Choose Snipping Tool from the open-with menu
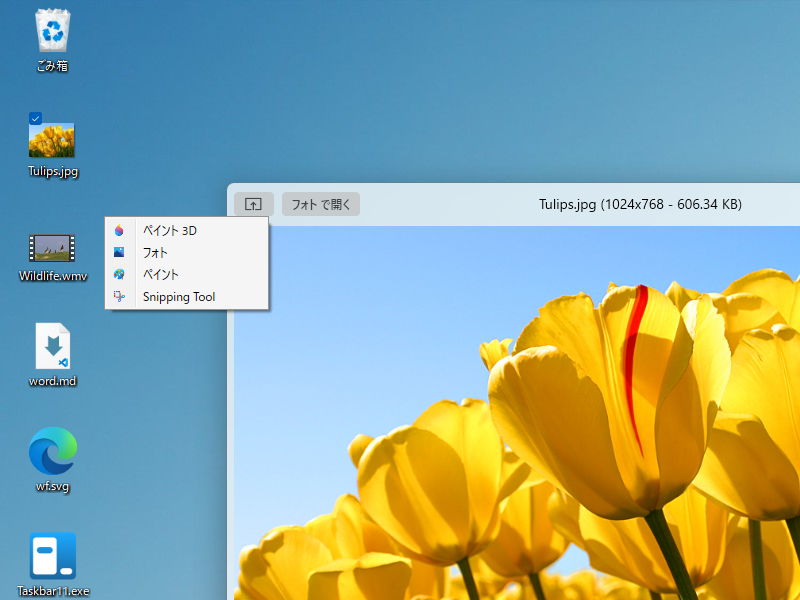This screenshot has width=800, height=600. point(187,297)
